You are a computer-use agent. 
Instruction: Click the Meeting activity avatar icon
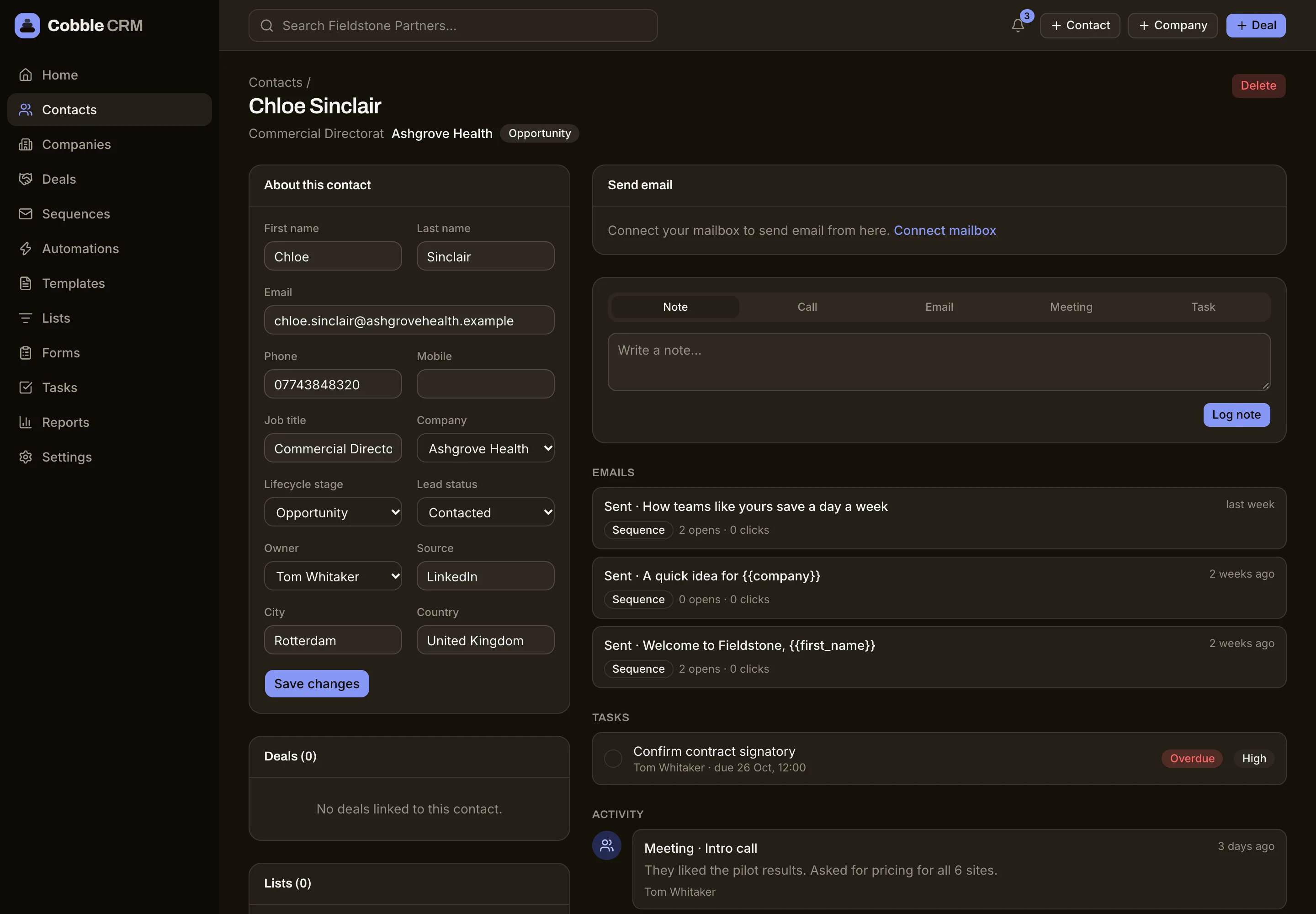(x=606, y=845)
